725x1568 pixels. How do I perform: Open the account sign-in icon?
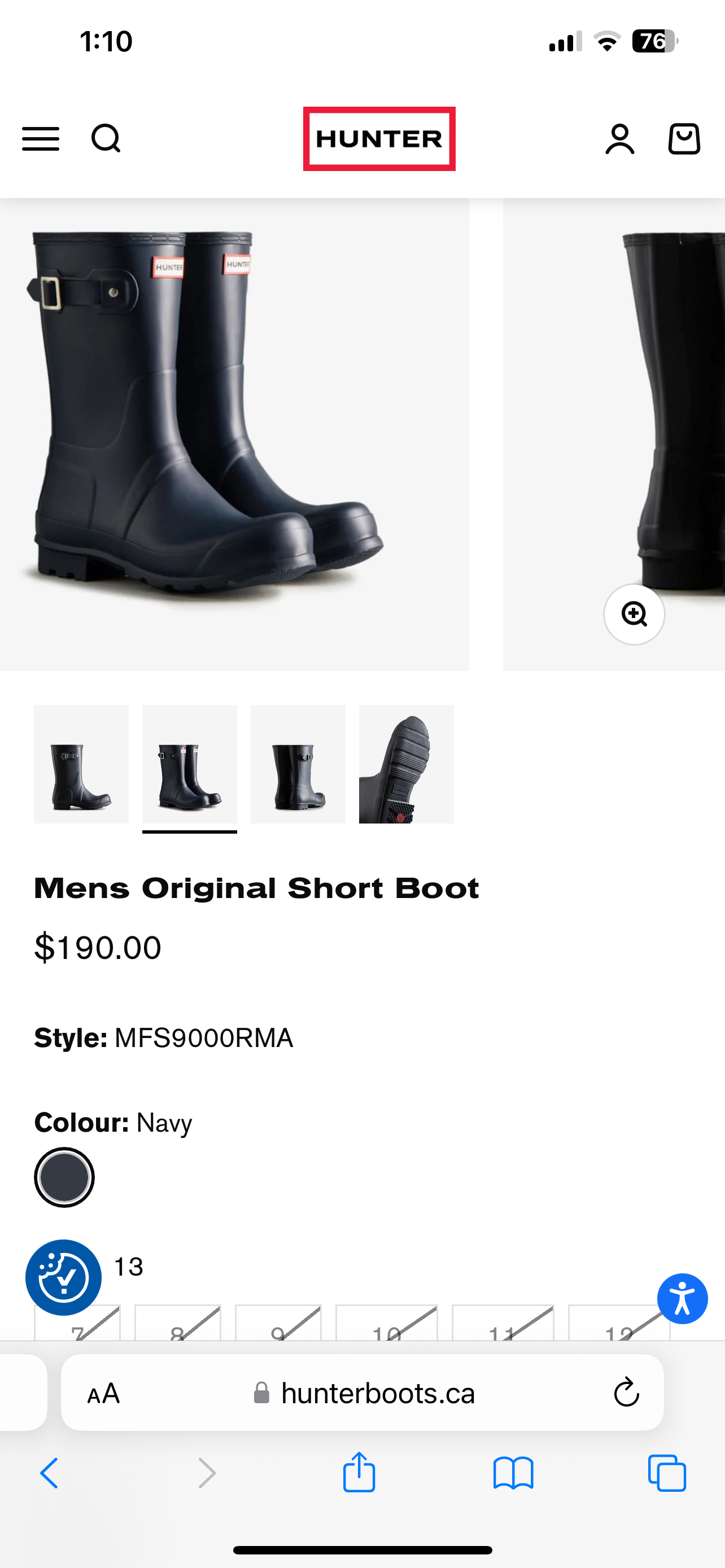619,139
